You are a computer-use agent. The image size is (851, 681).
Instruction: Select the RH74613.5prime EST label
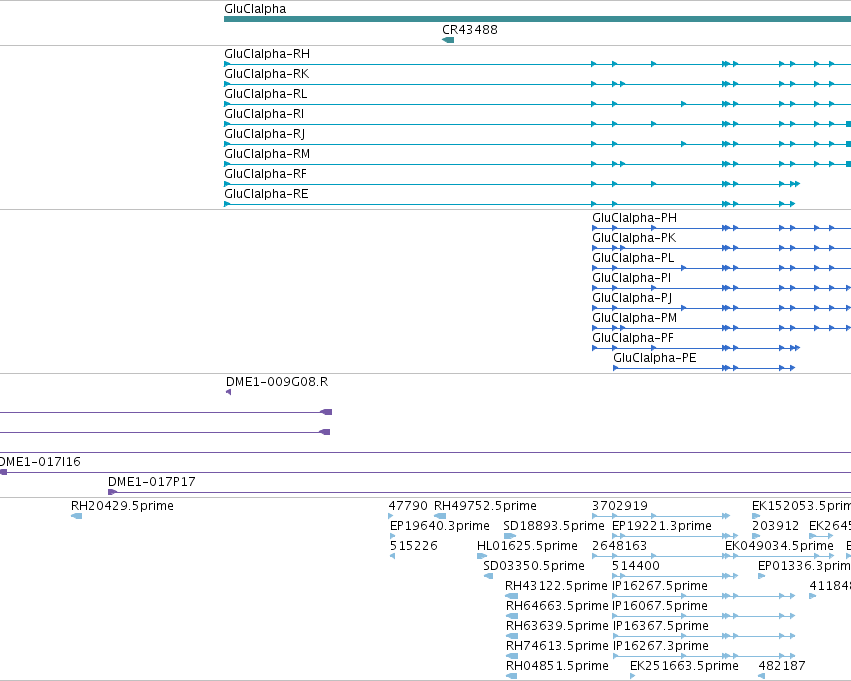(x=557, y=647)
